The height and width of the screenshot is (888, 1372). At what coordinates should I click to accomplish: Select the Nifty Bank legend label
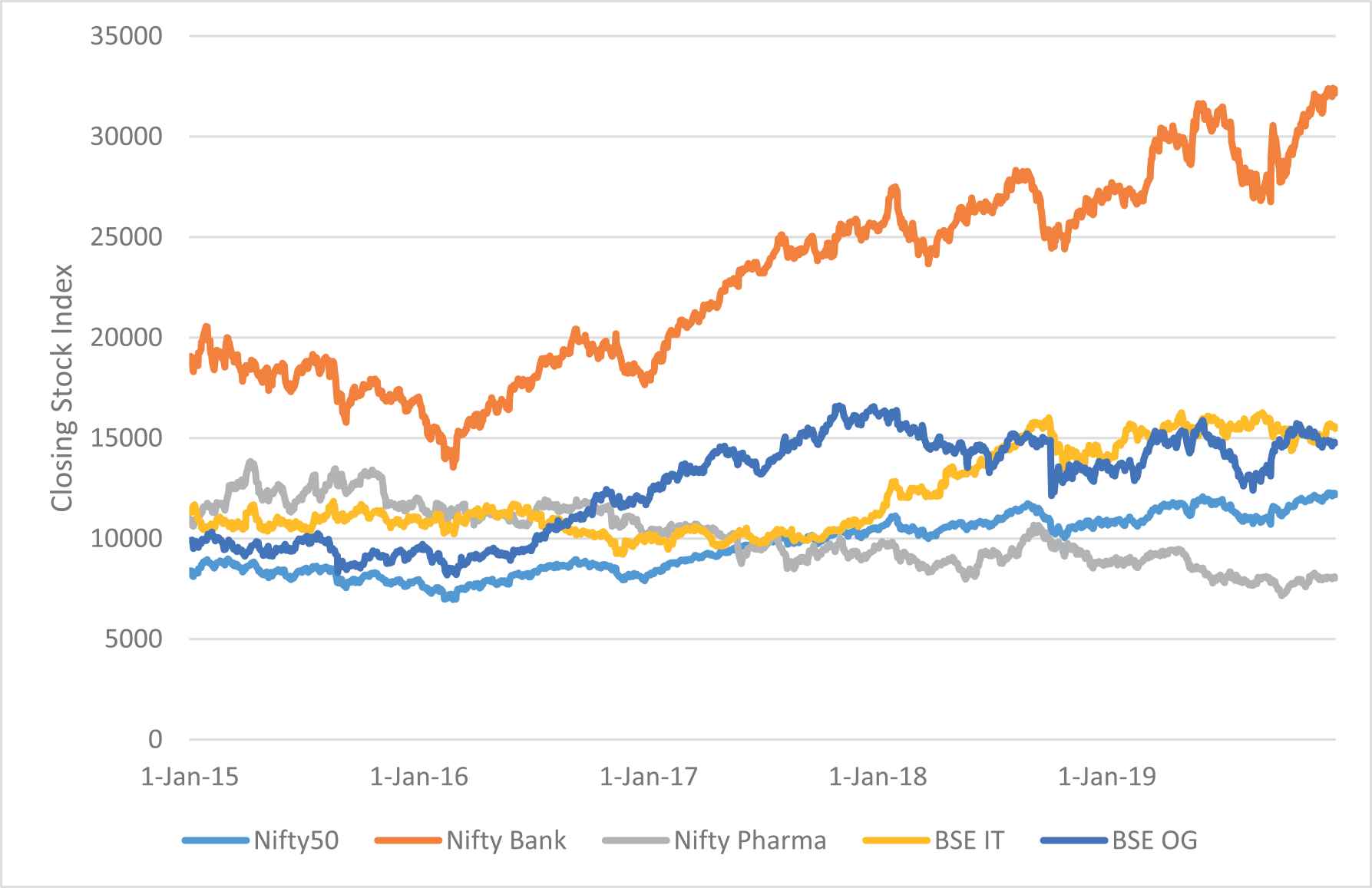point(506,840)
